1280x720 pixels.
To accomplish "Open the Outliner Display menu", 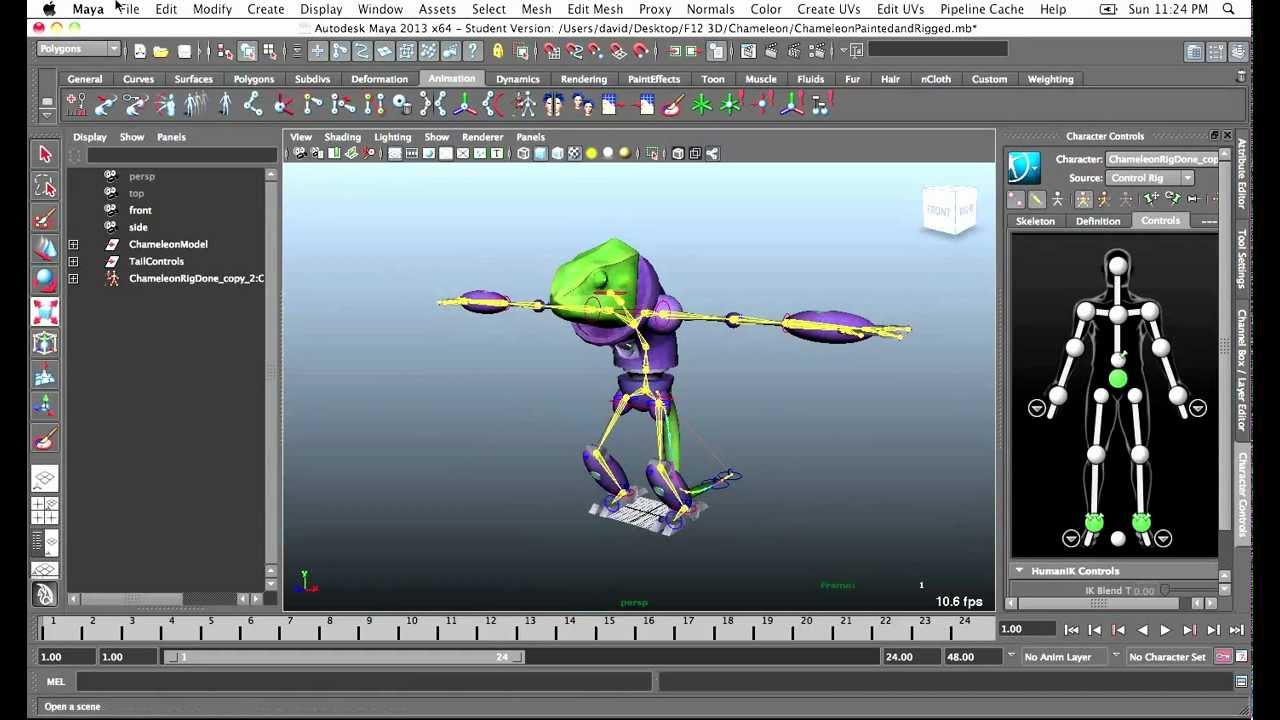I will 89,137.
